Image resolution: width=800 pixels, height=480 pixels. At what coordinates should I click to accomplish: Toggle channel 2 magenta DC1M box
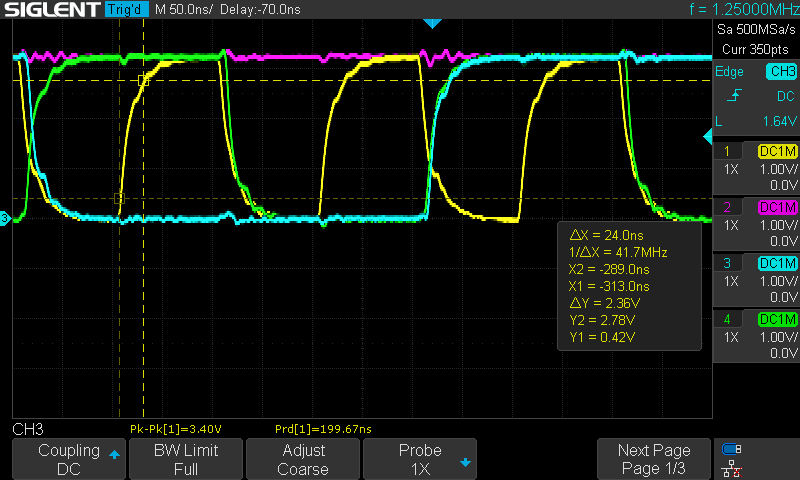[x=778, y=207]
